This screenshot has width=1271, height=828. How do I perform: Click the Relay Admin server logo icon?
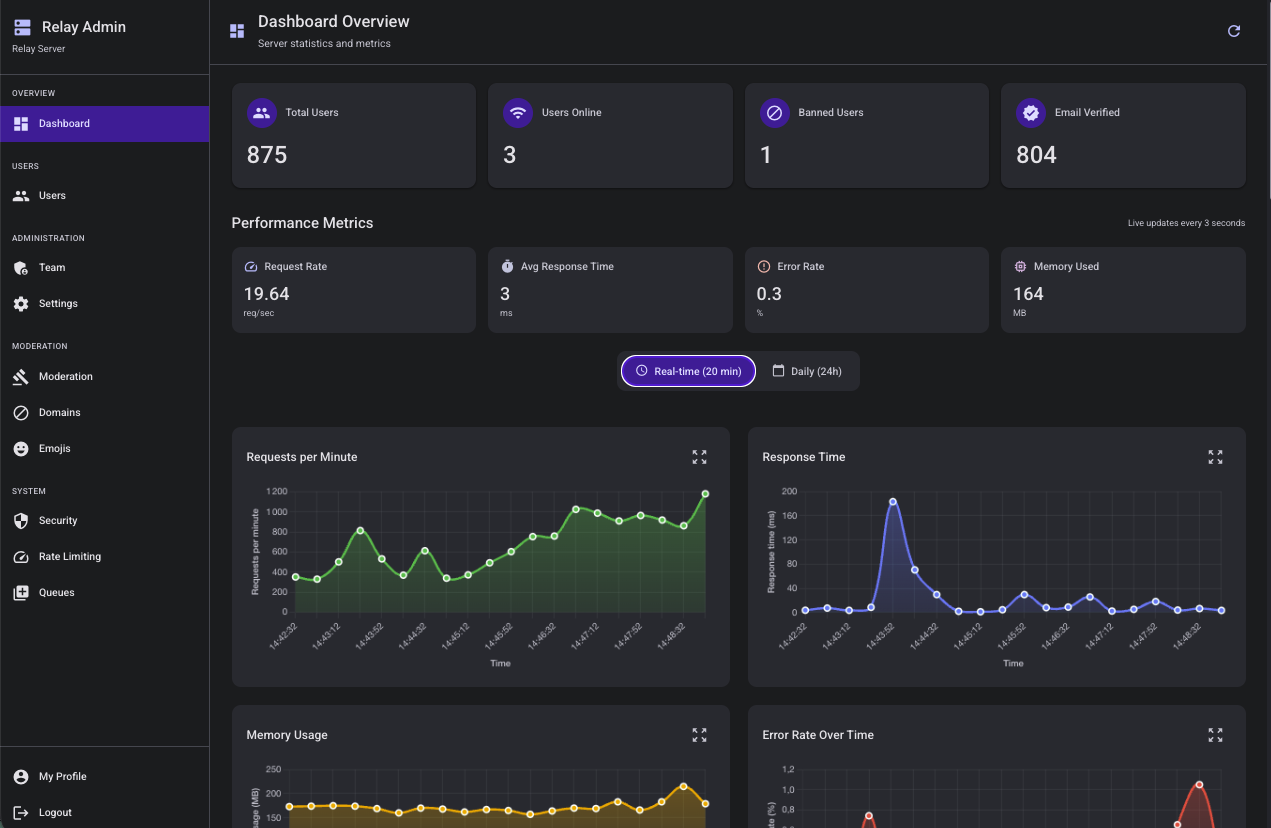[x=22, y=27]
